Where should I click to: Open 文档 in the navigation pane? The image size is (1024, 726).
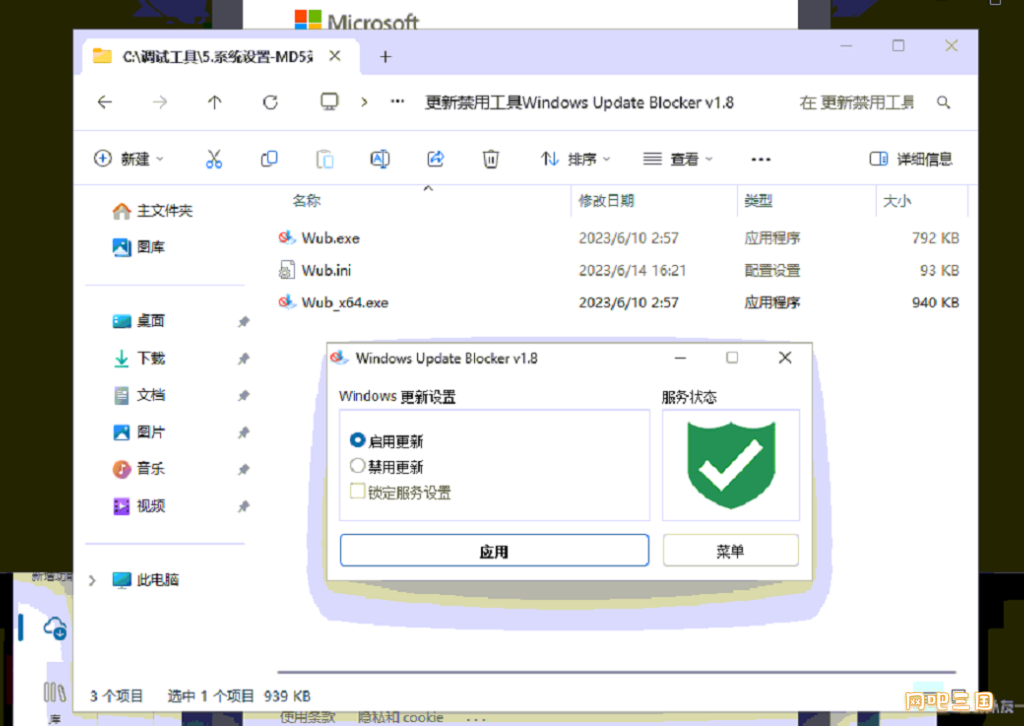coord(138,395)
